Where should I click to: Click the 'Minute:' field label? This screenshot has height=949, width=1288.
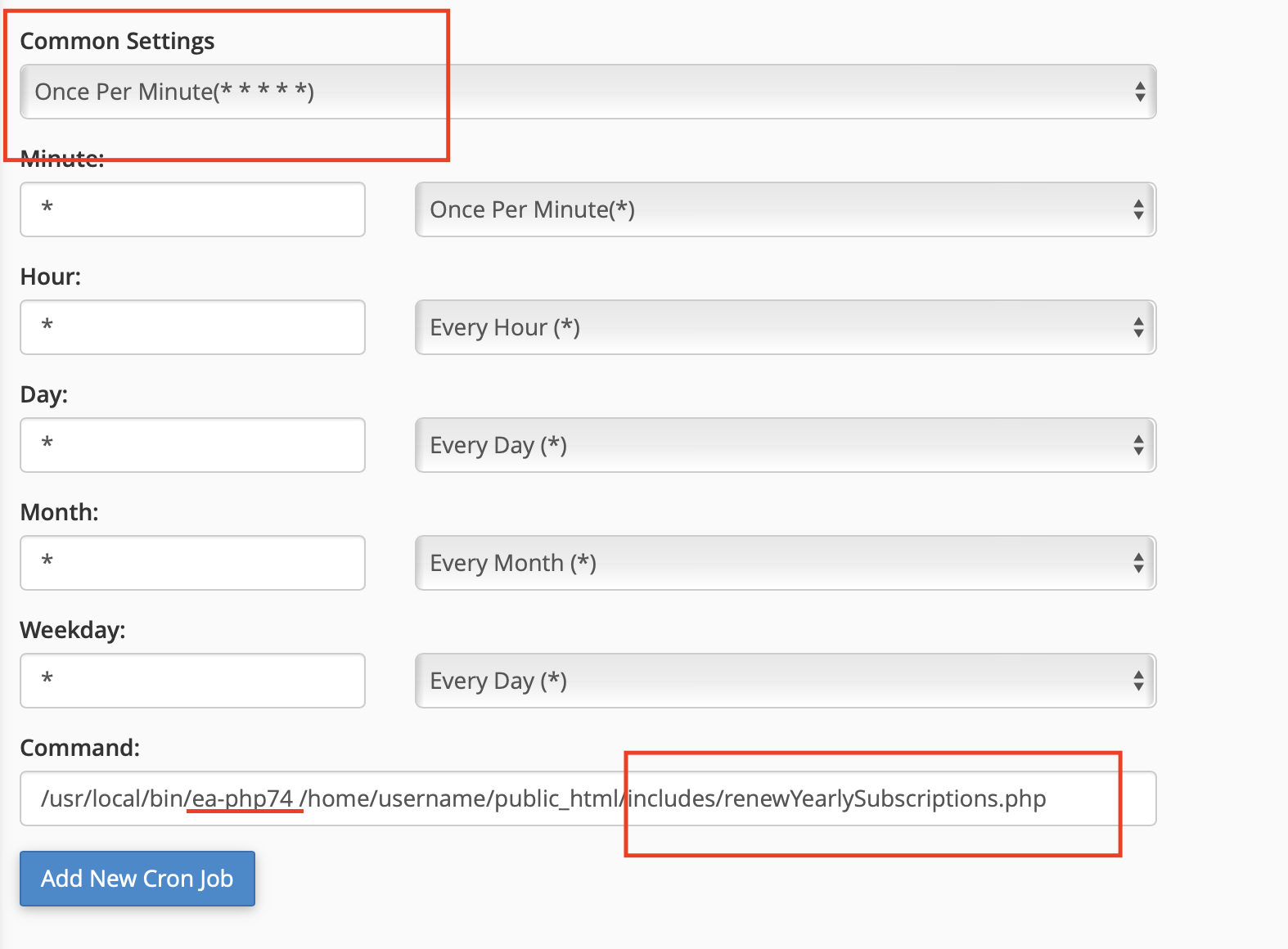(x=62, y=161)
